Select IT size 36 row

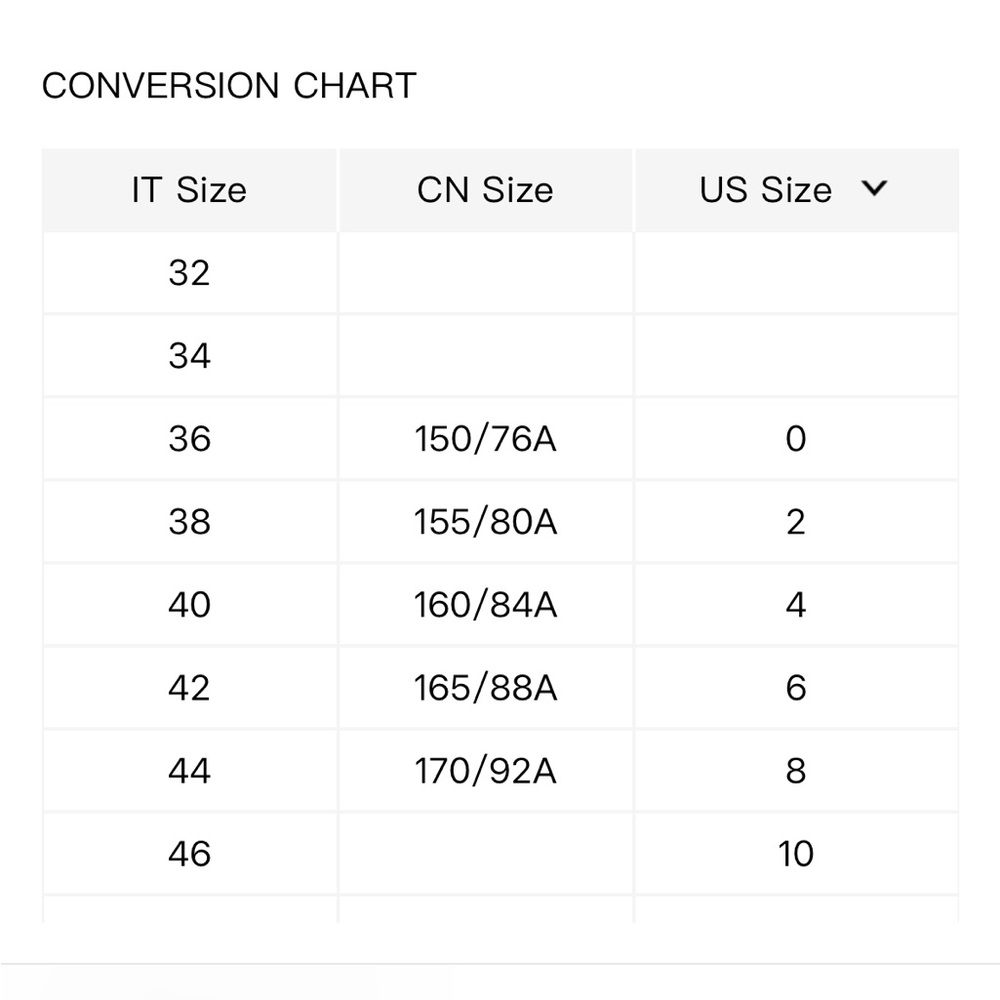coord(500,439)
